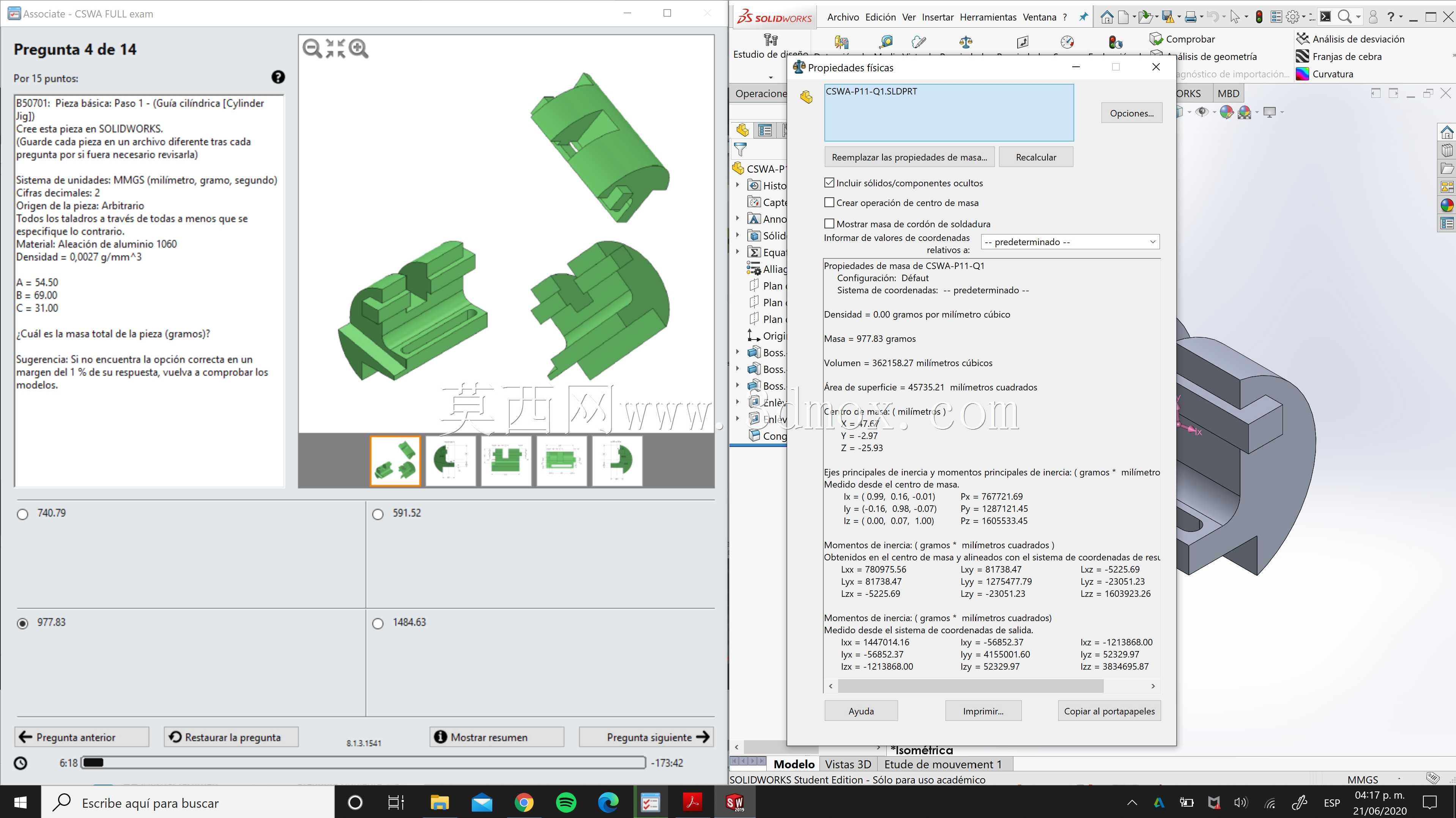Zoom in the exam image viewer
Viewport: 1456px width, 818px height.
(358, 49)
